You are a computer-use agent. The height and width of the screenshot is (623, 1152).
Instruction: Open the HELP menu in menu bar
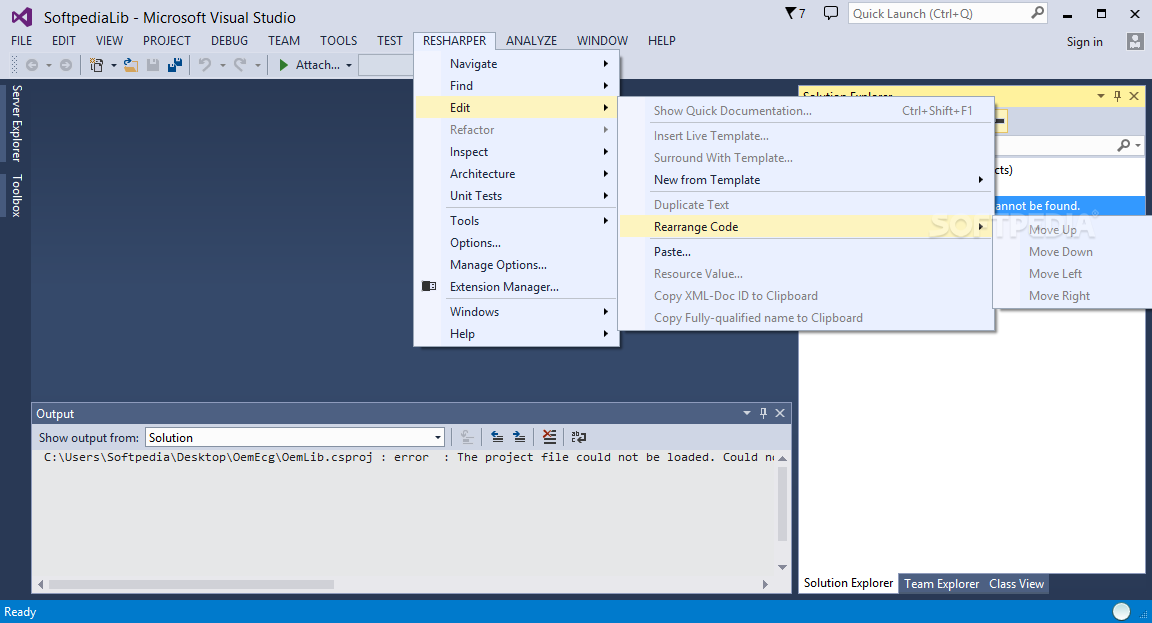[661, 41]
